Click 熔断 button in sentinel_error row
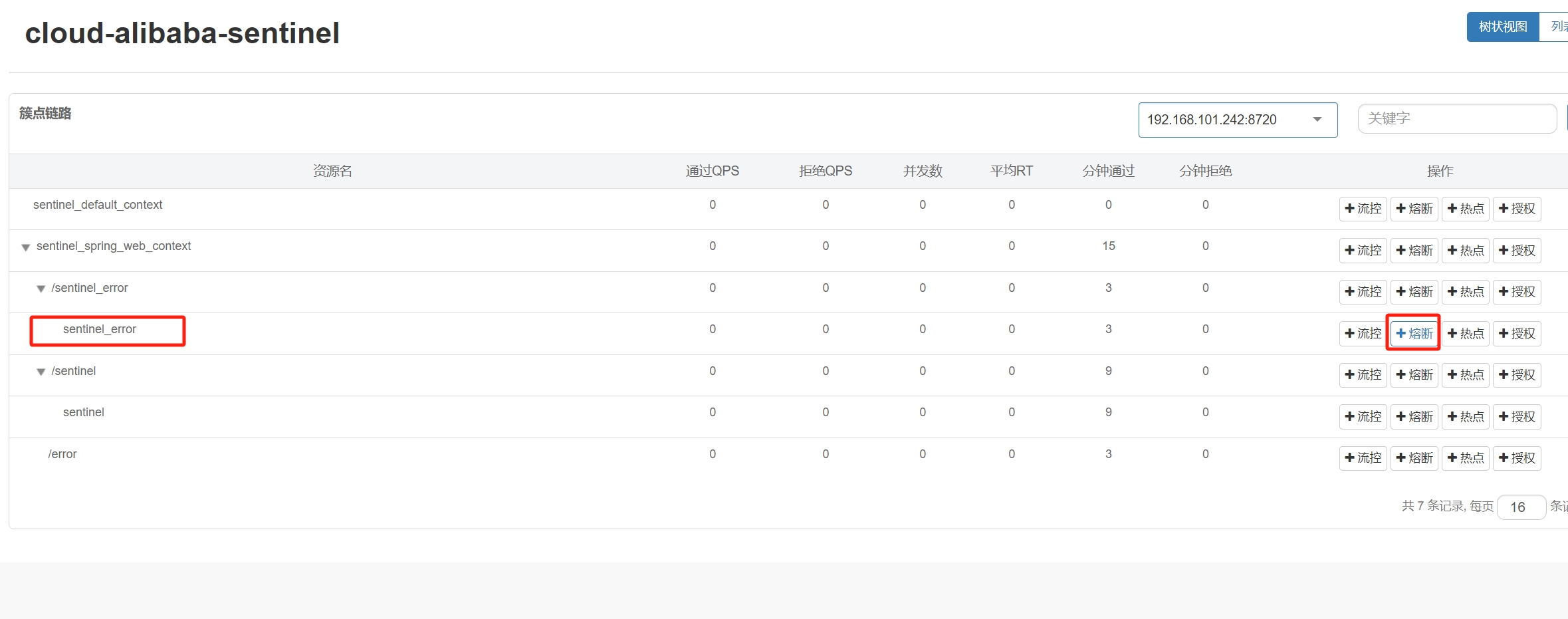Image resolution: width=1568 pixels, height=619 pixels. pos(1414,334)
